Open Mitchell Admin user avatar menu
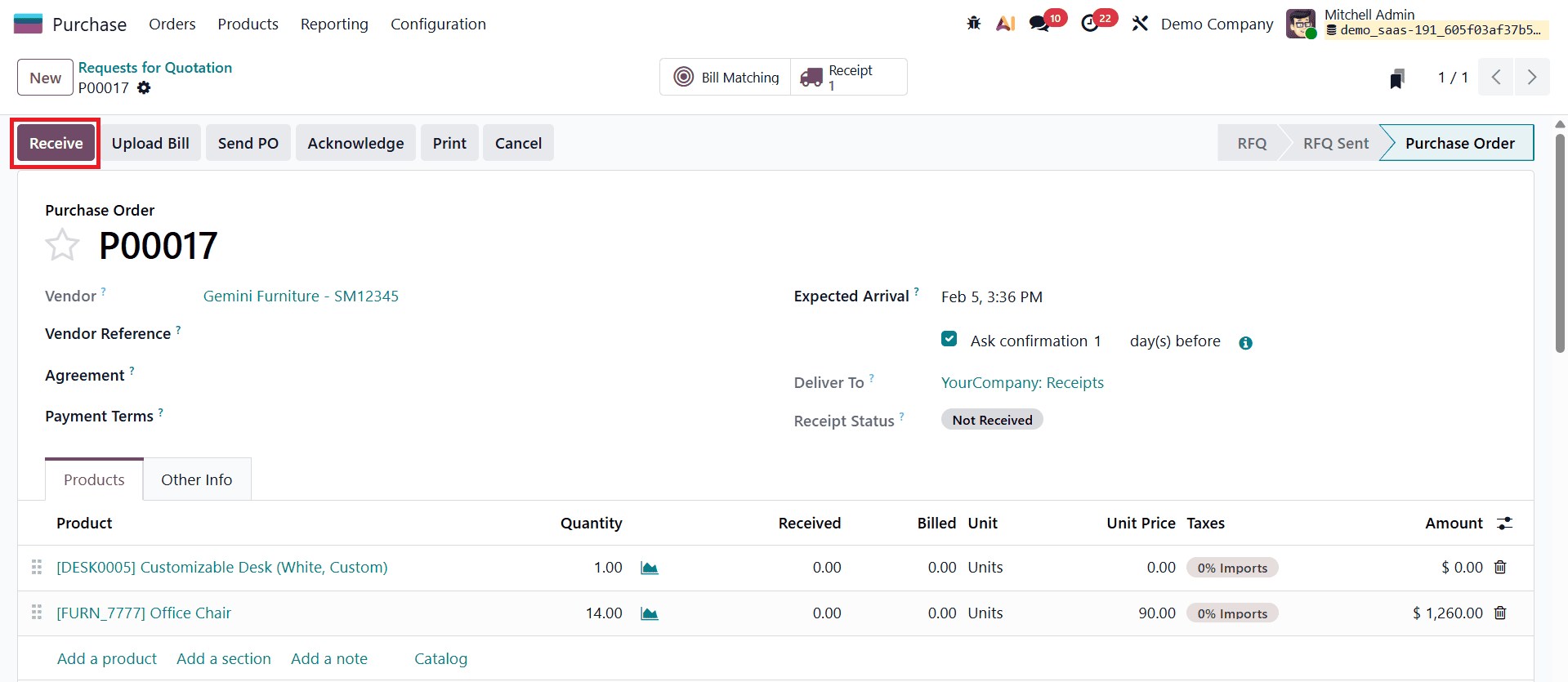The height and width of the screenshot is (682, 1568). [x=1301, y=24]
